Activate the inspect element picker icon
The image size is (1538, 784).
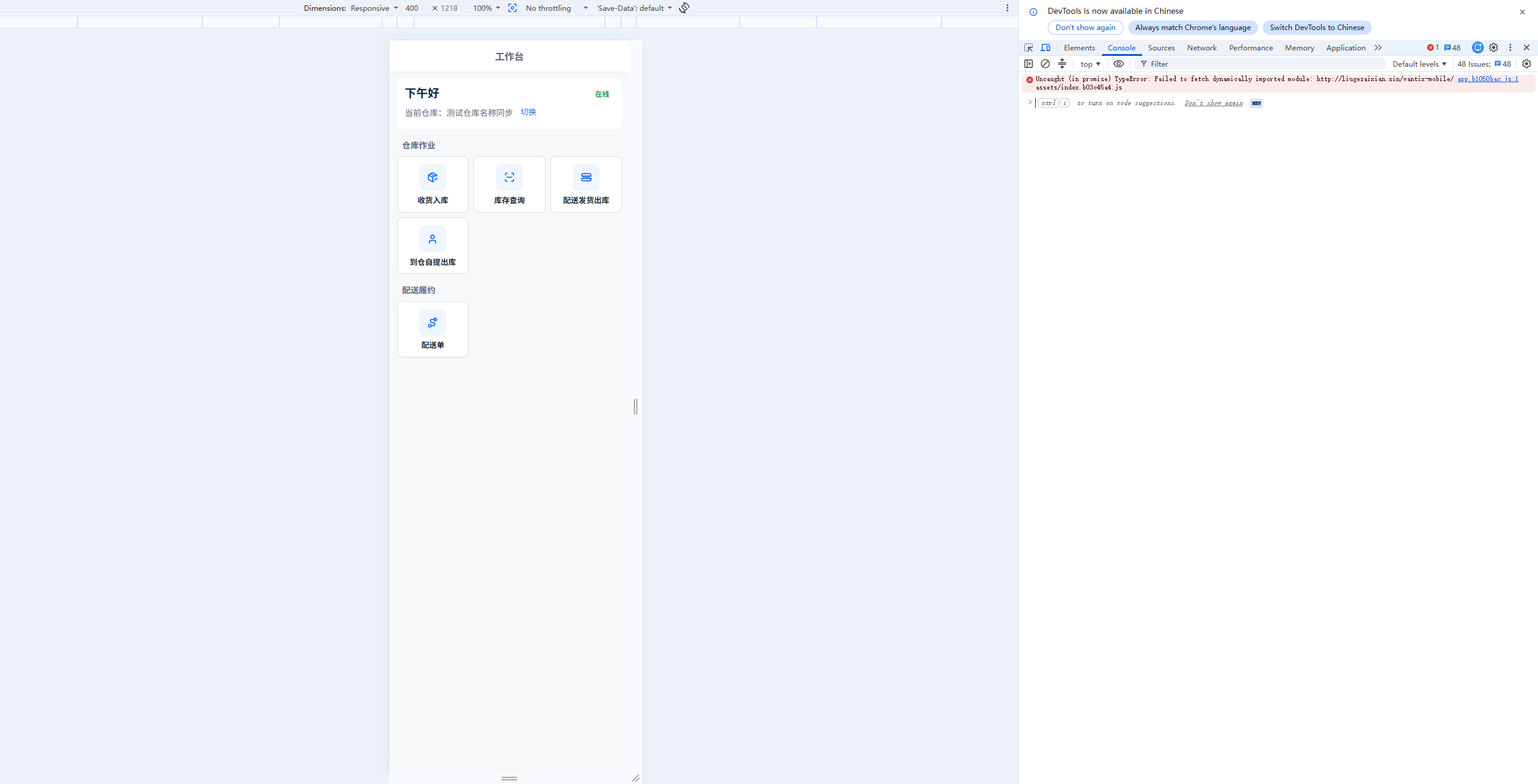[1029, 47]
